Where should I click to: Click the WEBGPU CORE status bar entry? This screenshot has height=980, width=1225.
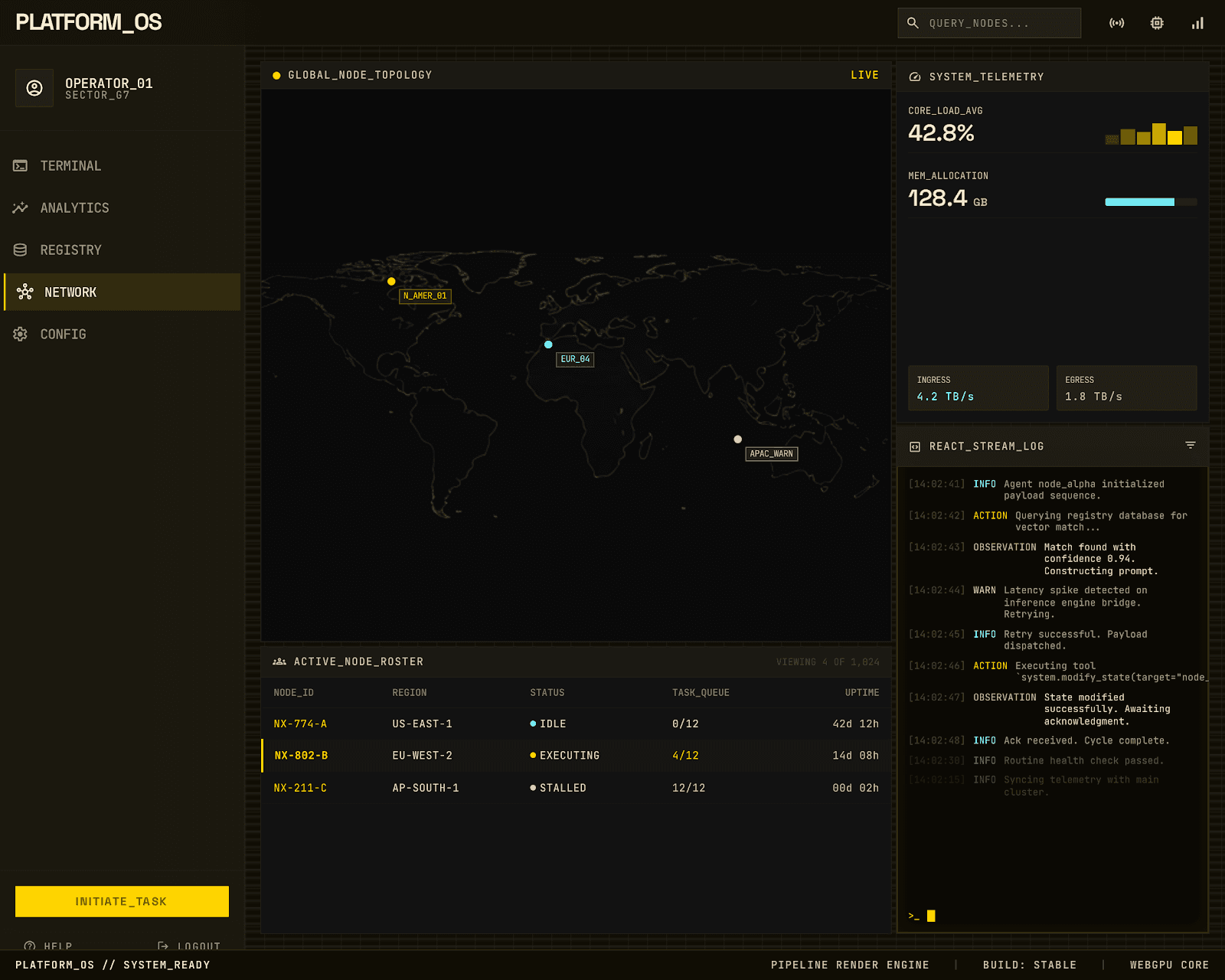tap(1169, 965)
